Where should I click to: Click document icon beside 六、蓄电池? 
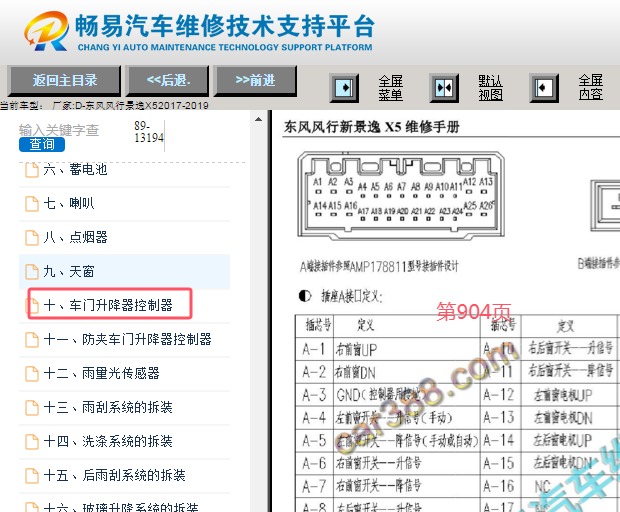(x=32, y=170)
